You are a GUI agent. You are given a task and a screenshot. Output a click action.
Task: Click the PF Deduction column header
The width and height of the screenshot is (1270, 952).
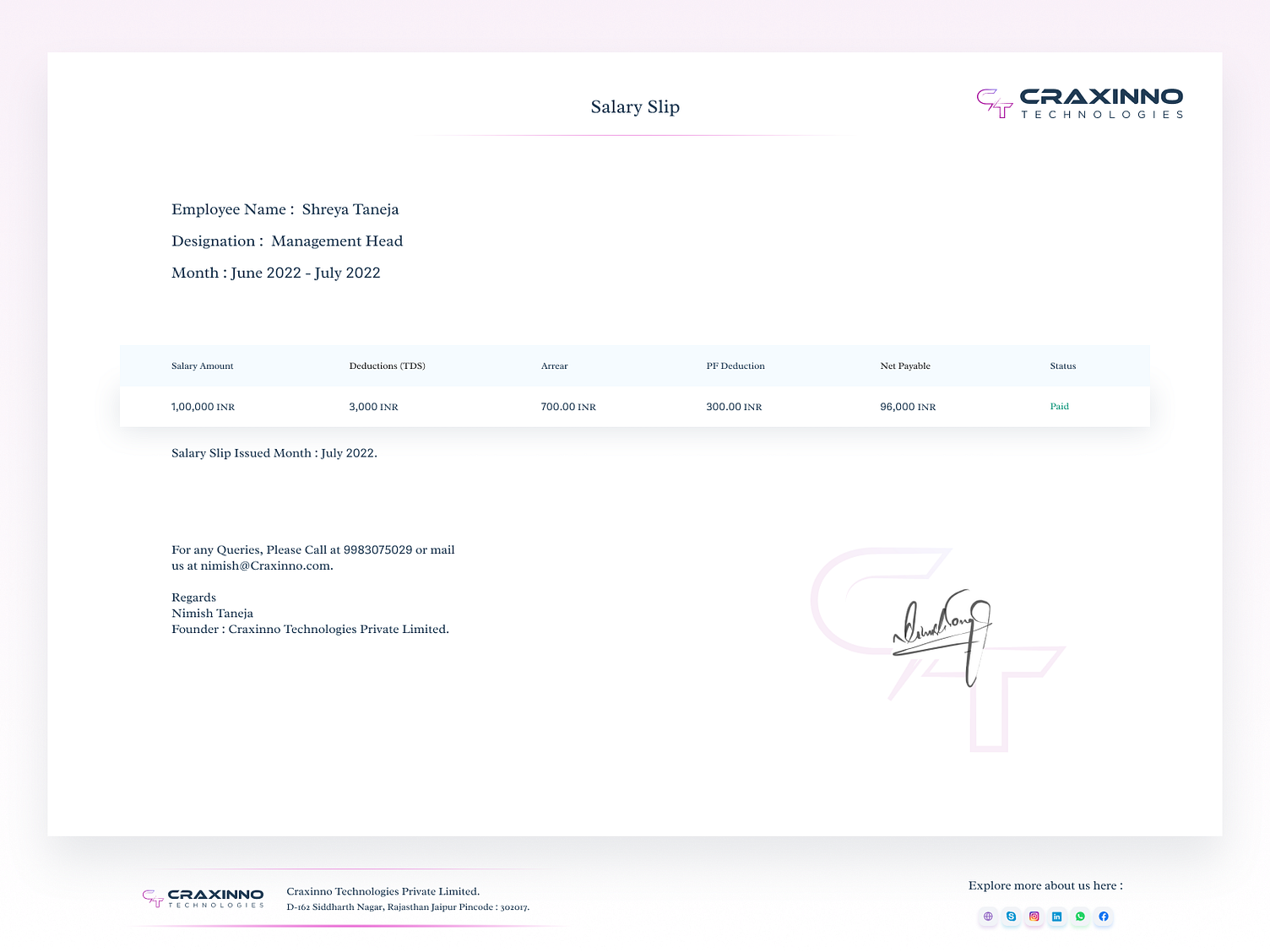735,366
